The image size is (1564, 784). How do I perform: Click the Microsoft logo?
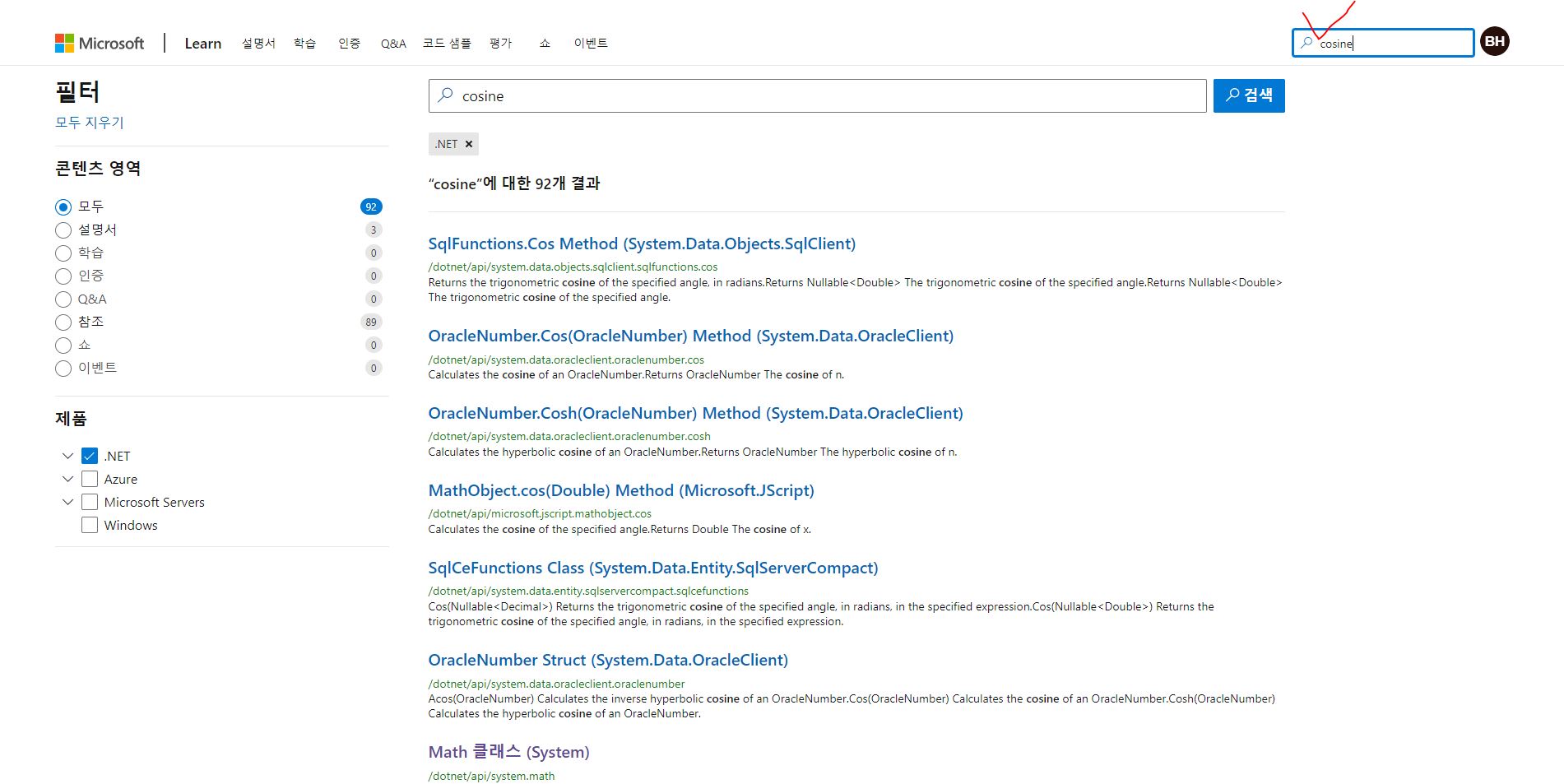coord(100,43)
